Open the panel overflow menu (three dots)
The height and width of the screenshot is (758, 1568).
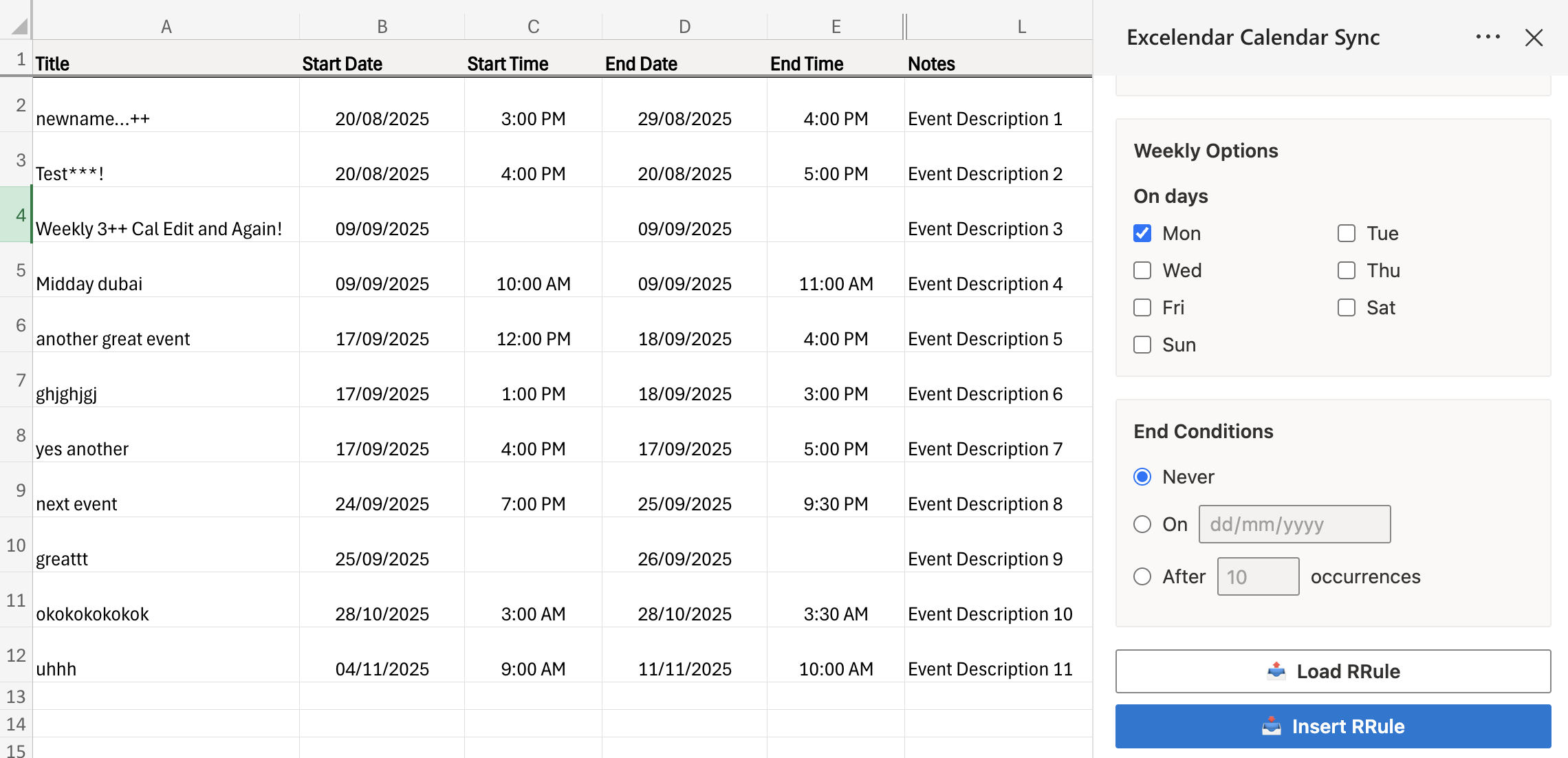click(1488, 37)
